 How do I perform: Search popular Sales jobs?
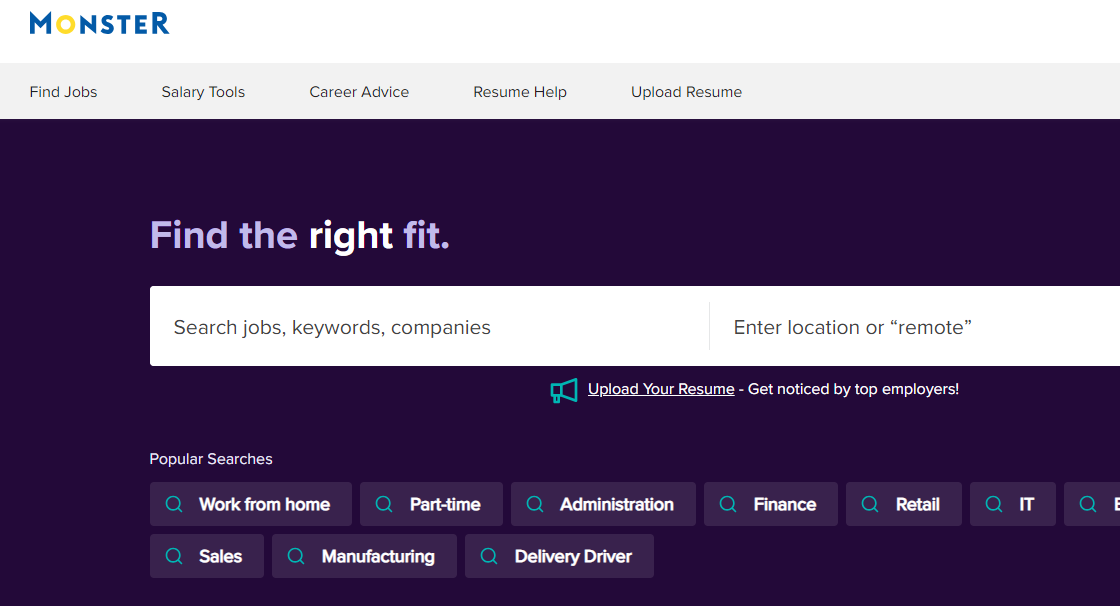[207, 556]
